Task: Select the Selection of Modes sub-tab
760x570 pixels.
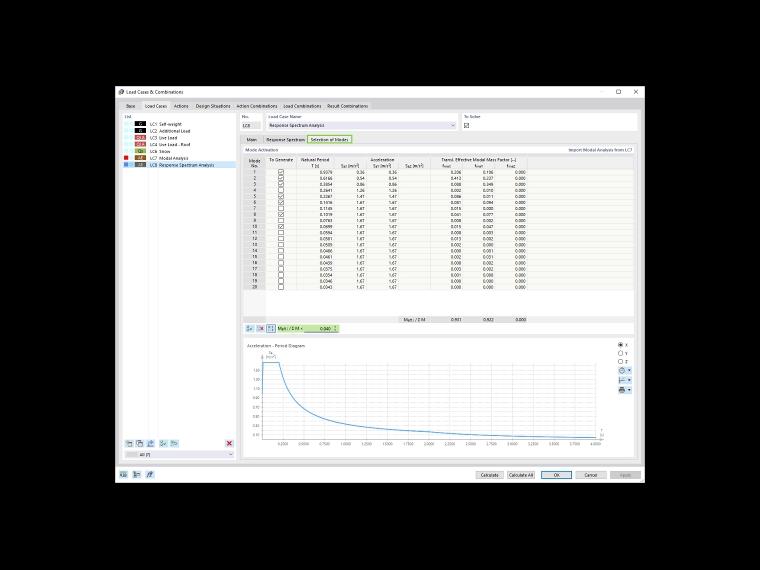Action: pyautogui.click(x=330, y=140)
